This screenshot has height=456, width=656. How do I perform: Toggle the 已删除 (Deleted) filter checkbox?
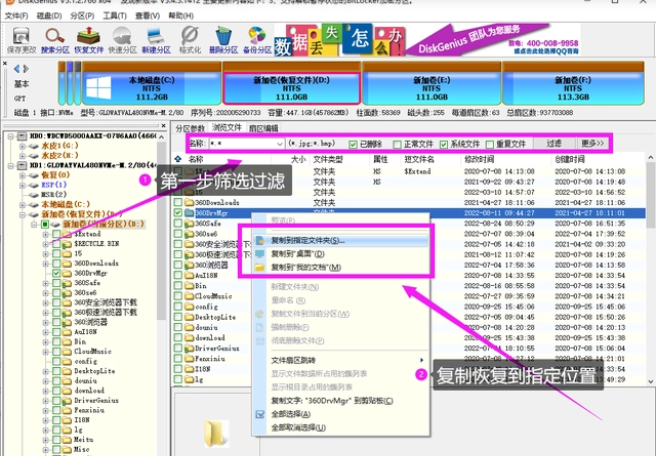pyautogui.click(x=353, y=144)
